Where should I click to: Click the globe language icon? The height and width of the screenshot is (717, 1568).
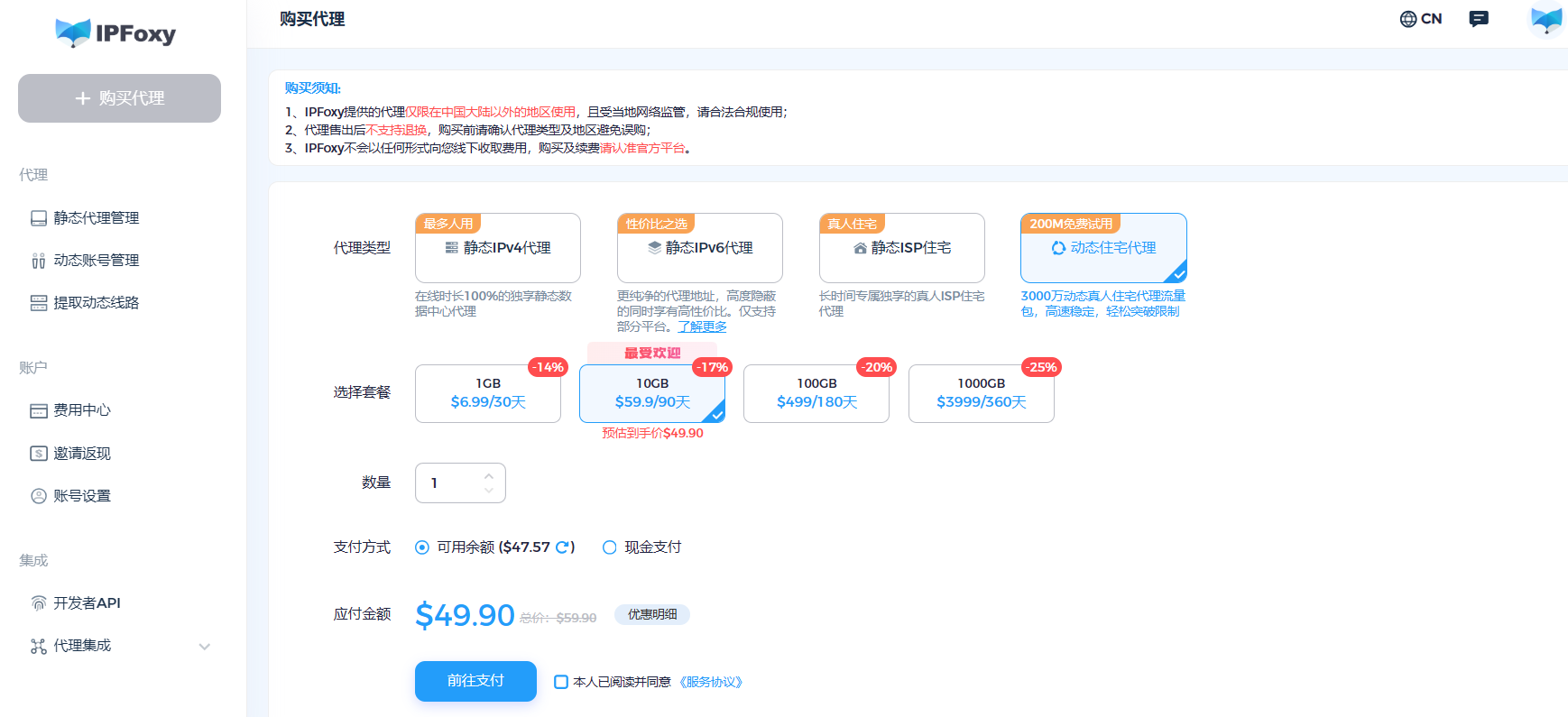pos(1408,19)
